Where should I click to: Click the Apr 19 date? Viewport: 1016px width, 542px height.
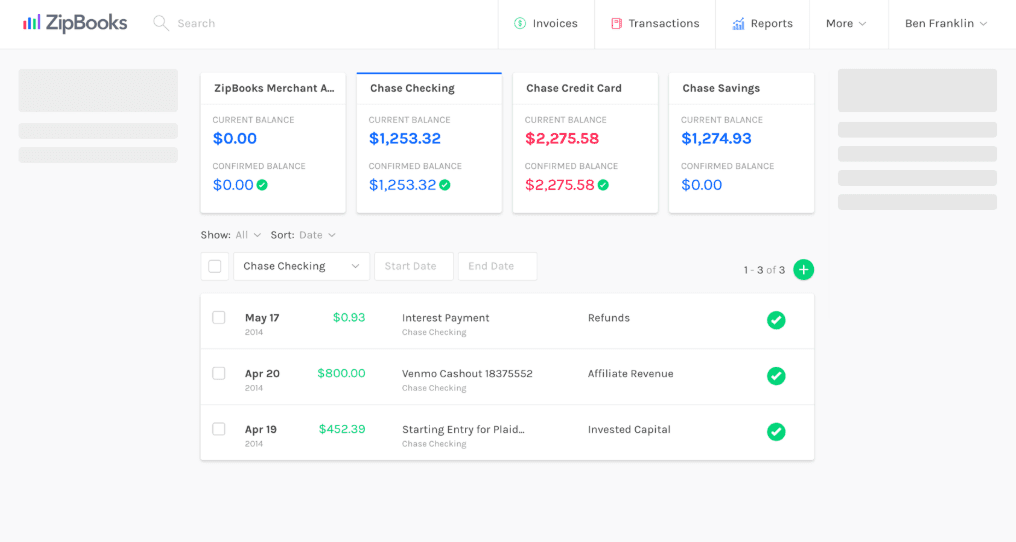260,429
